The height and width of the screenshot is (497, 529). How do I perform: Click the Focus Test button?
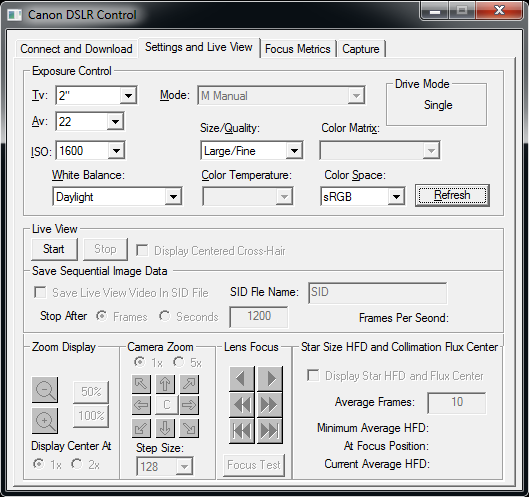254,465
